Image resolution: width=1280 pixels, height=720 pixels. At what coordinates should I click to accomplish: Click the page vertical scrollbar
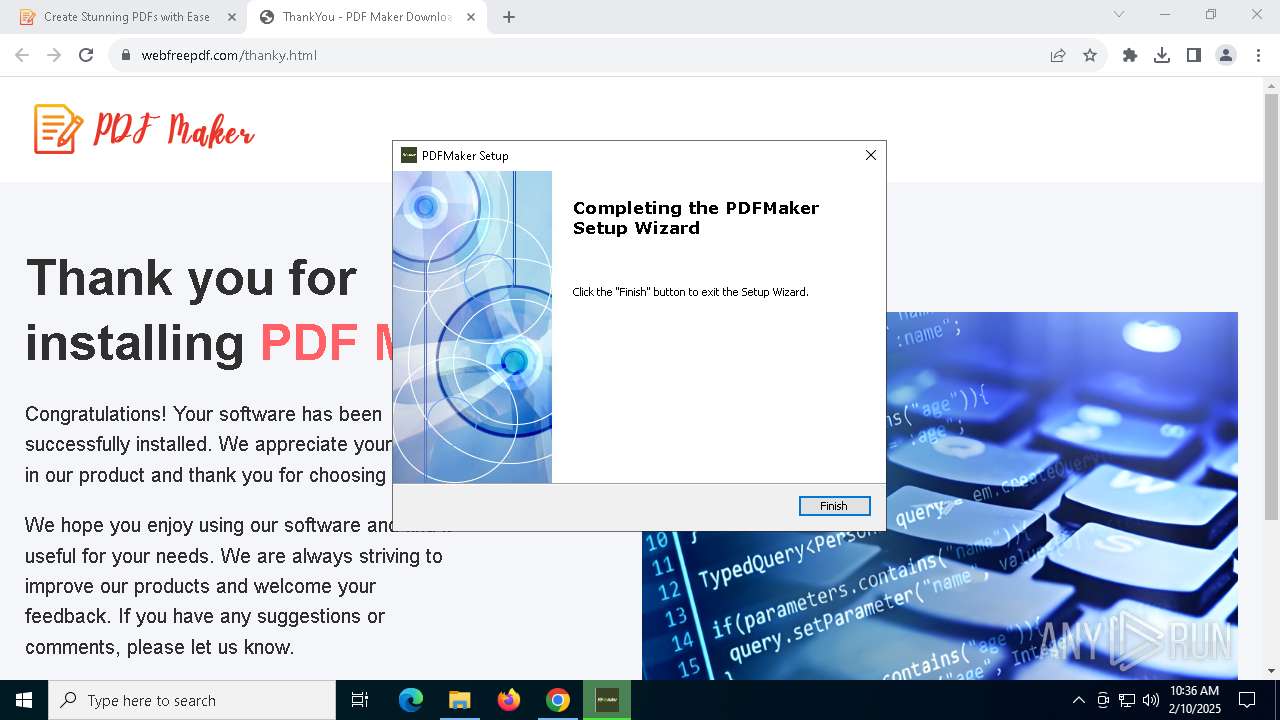point(1271,306)
